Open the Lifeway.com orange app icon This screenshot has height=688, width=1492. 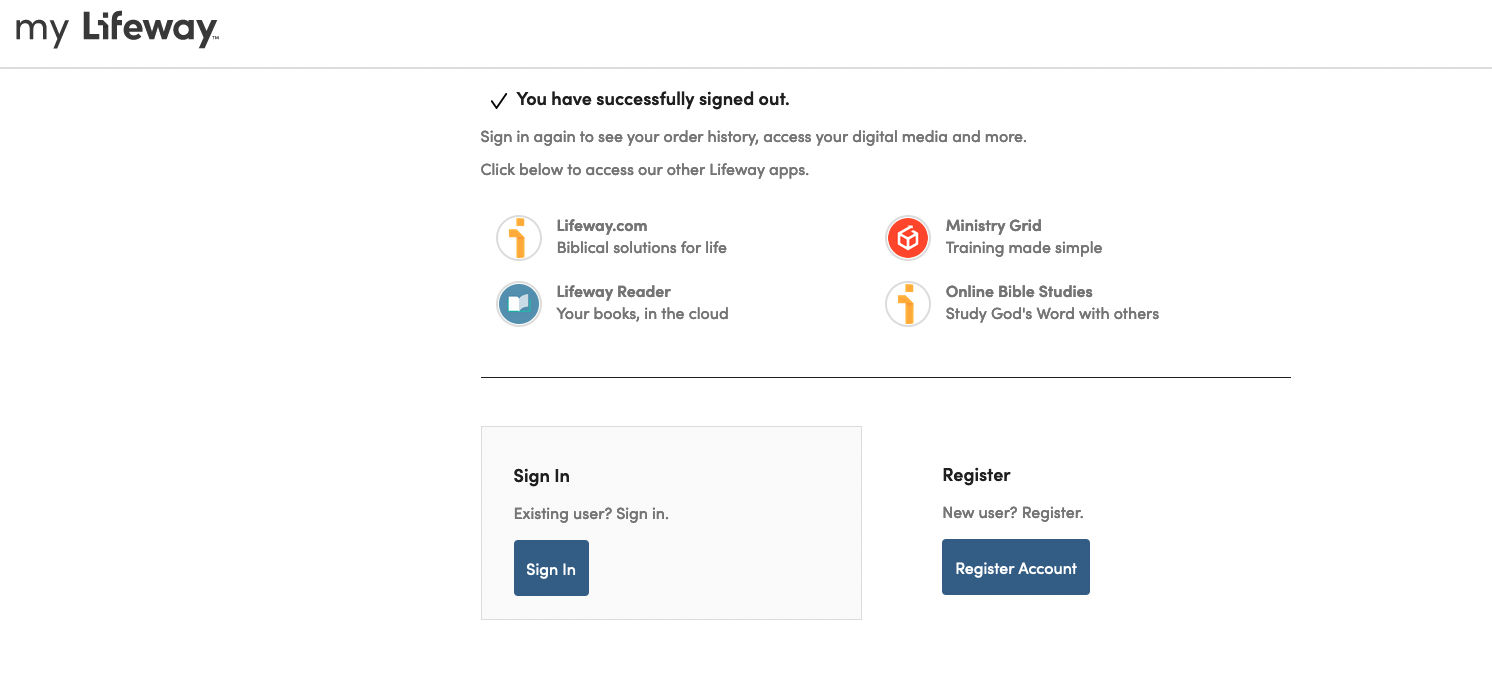(x=519, y=238)
